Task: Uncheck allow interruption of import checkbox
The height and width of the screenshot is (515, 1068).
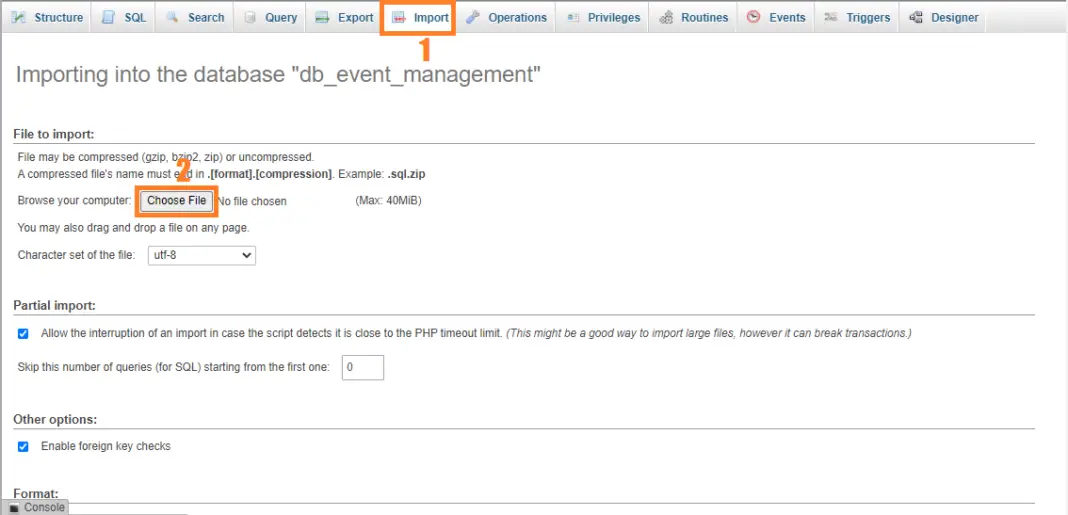Action: pos(23,333)
